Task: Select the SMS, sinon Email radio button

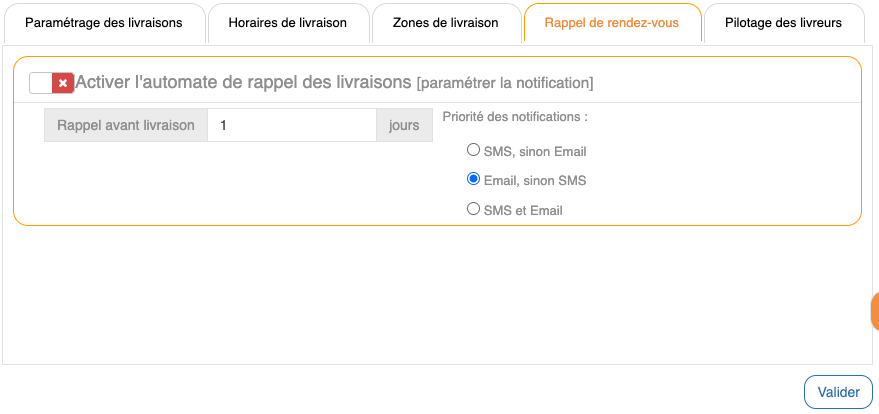Action: (474, 151)
